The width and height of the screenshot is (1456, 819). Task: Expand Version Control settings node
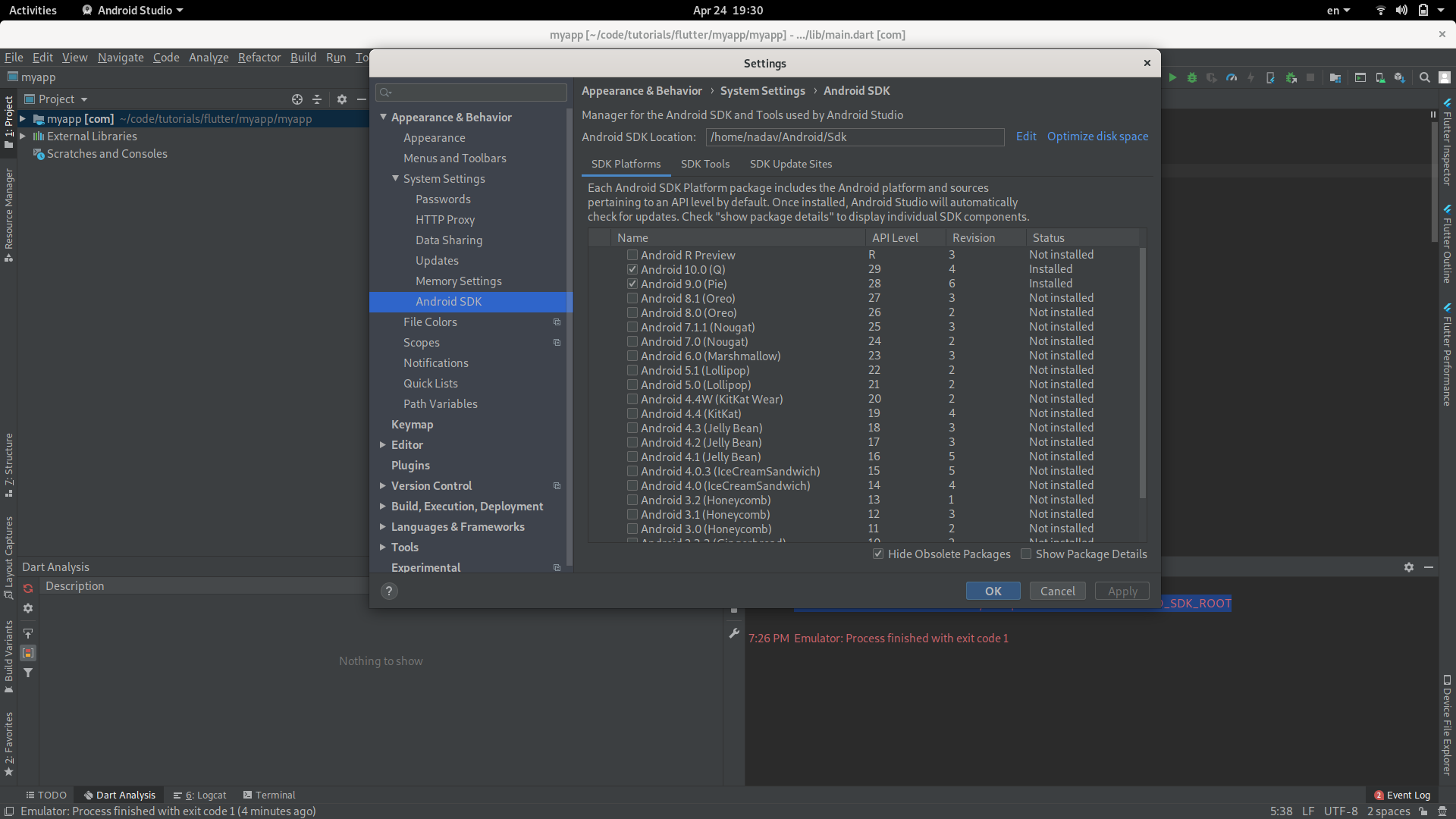(383, 486)
